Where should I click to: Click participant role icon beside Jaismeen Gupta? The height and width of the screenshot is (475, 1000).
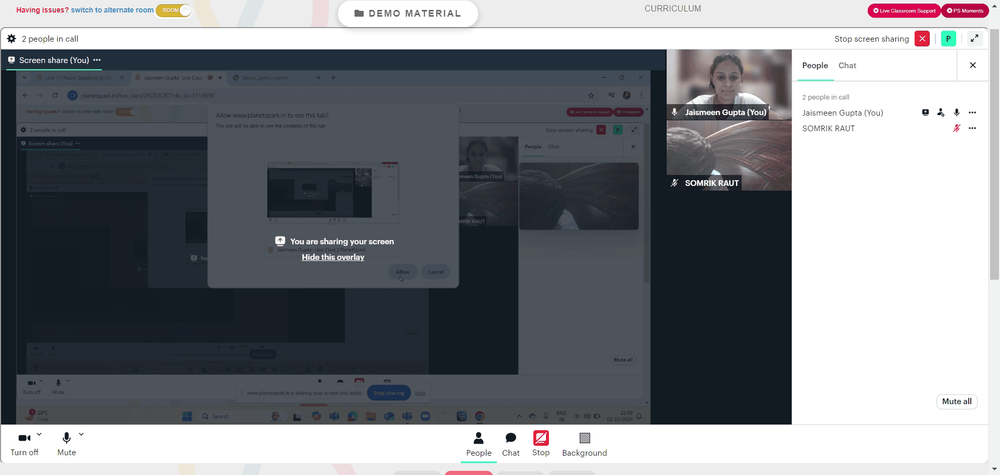pyautogui.click(x=941, y=112)
